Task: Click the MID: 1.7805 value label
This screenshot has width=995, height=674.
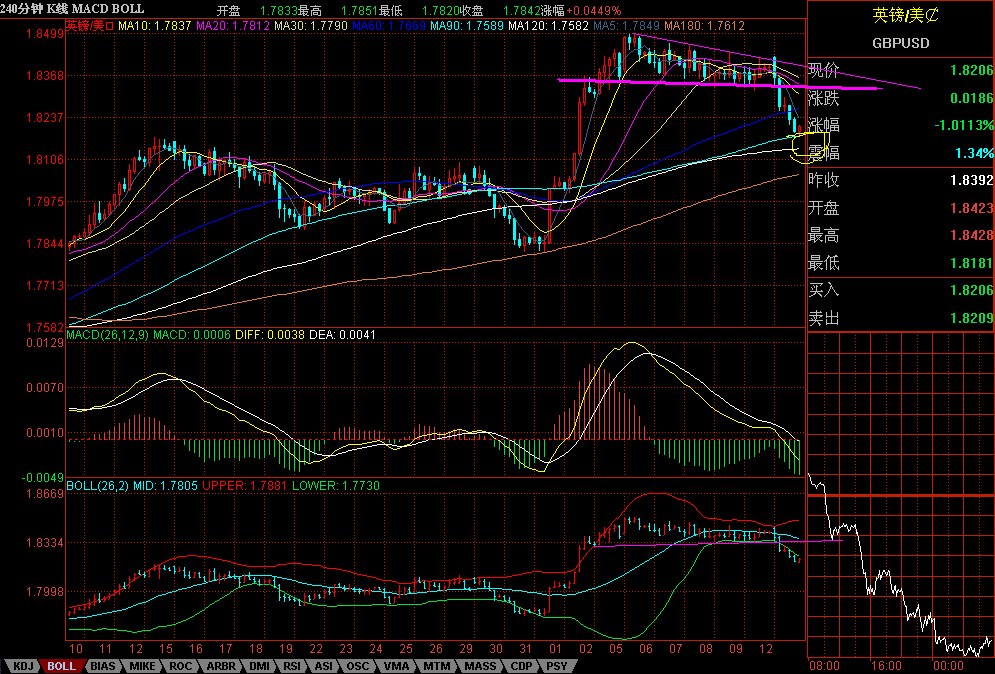Action: (165, 486)
